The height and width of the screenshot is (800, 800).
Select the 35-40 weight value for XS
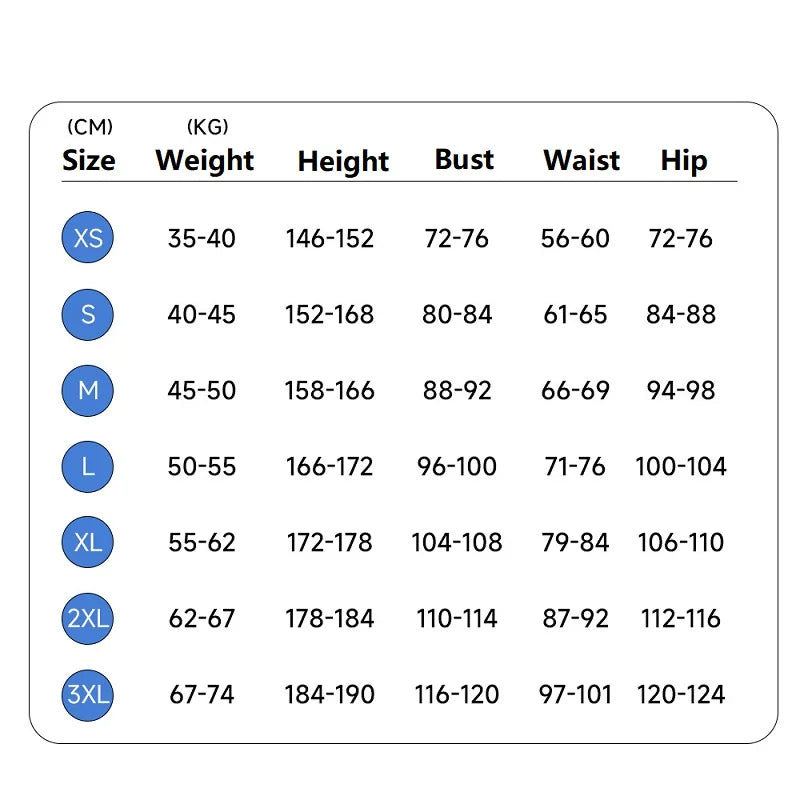202,238
